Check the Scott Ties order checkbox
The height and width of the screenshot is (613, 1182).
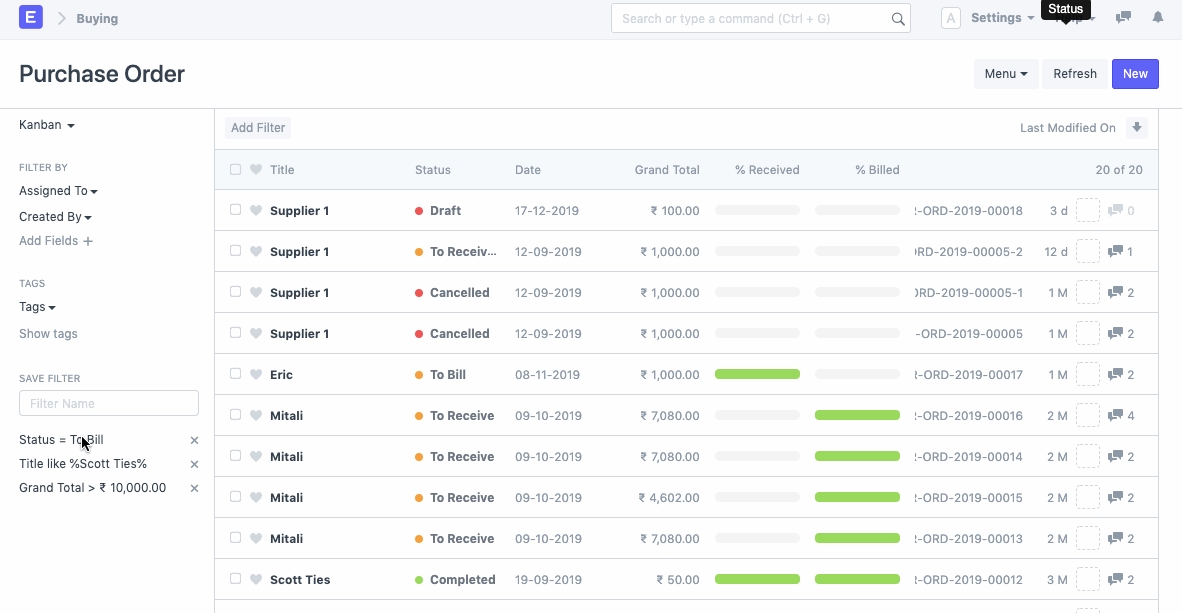point(236,579)
